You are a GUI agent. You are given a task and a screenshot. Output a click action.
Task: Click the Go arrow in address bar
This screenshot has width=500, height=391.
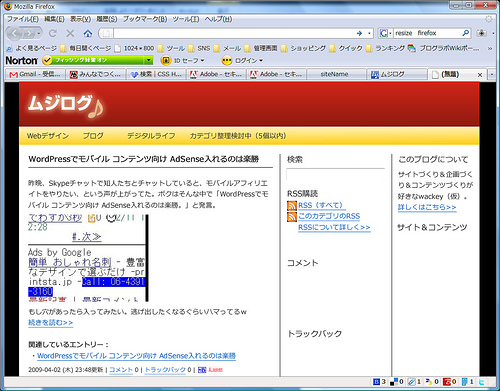[x=359, y=33]
